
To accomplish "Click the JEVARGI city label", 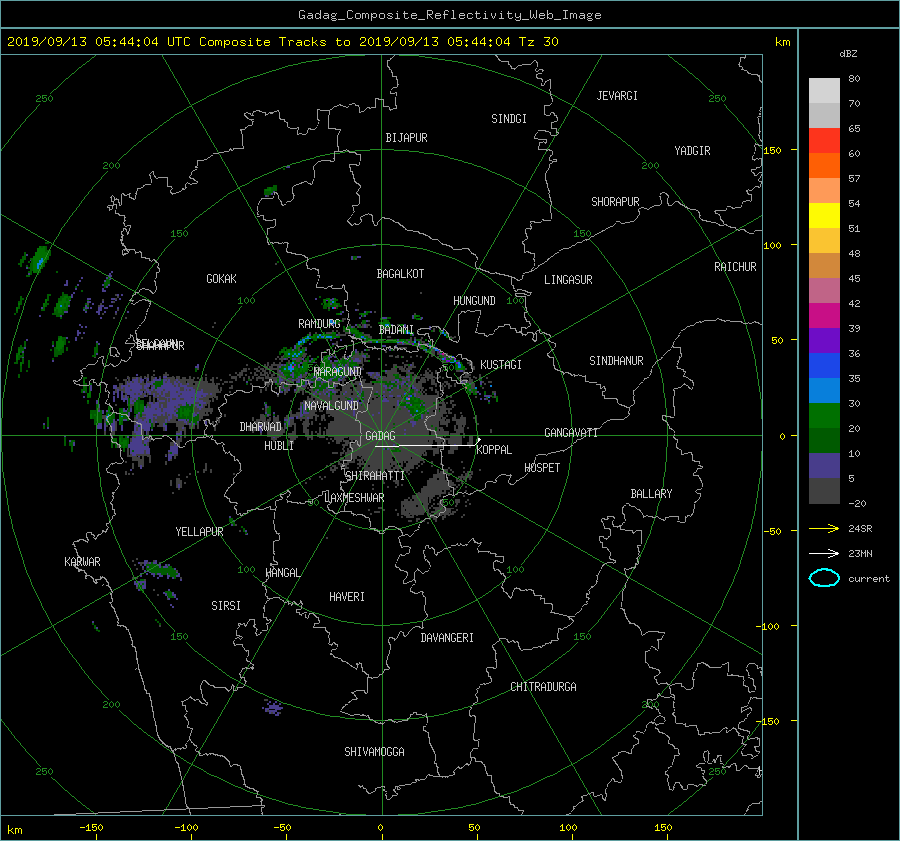I will (617, 96).
